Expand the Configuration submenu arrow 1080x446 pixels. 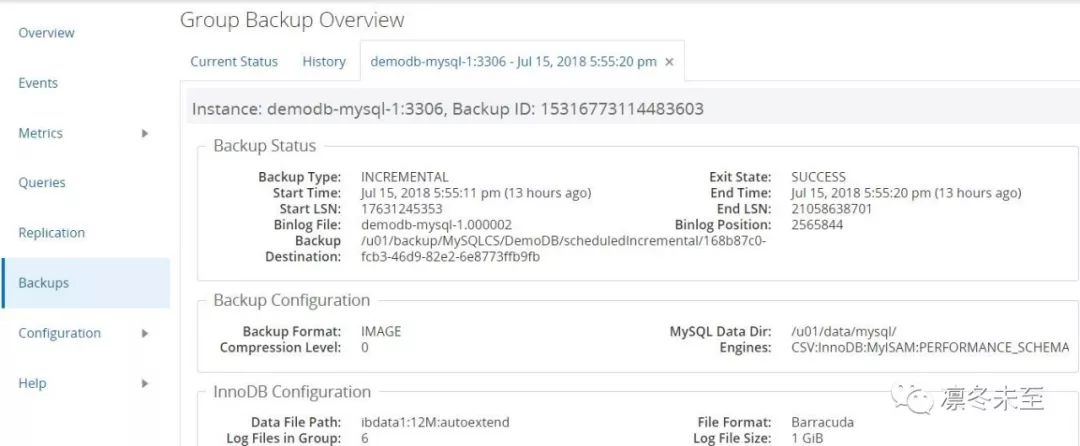pyautogui.click(x=145, y=333)
